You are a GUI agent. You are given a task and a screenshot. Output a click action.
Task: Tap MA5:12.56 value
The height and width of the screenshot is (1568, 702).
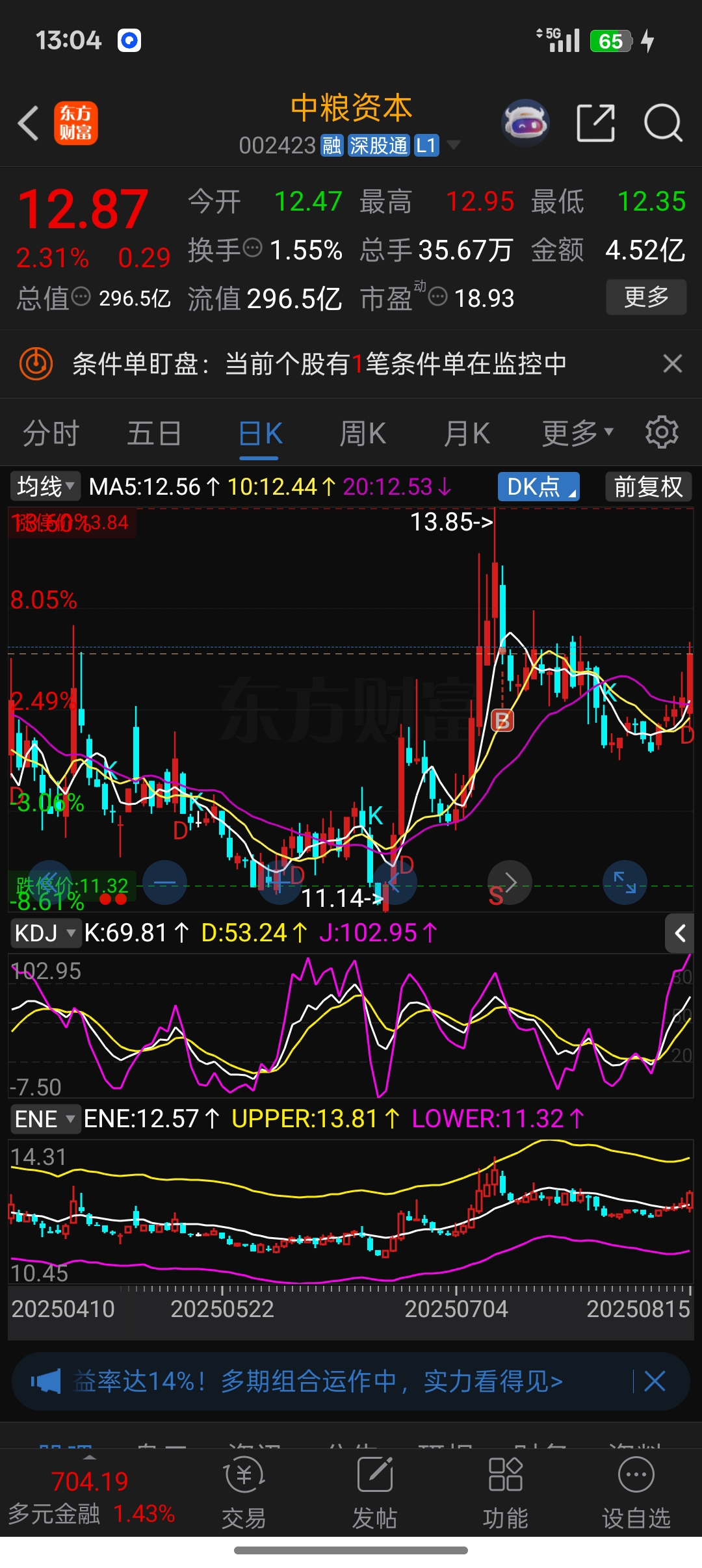pyautogui.click(x=155, y=486)
